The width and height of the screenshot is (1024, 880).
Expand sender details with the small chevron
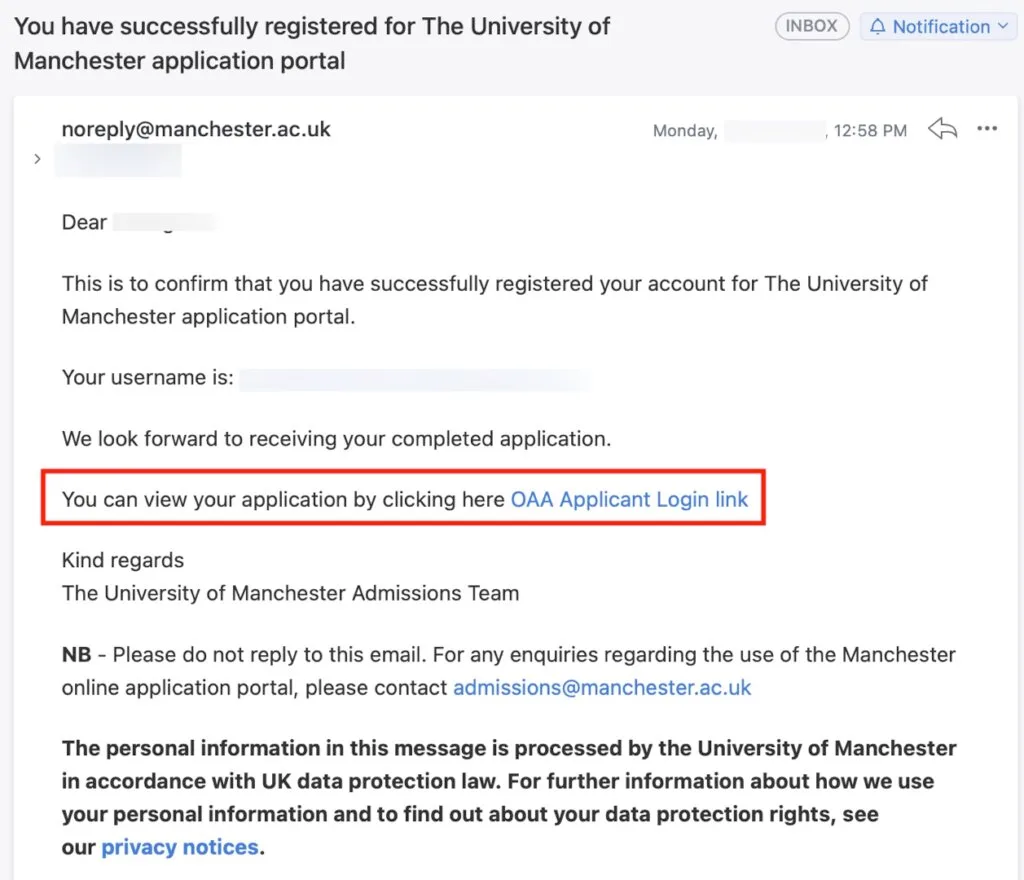tap(37, 159)
